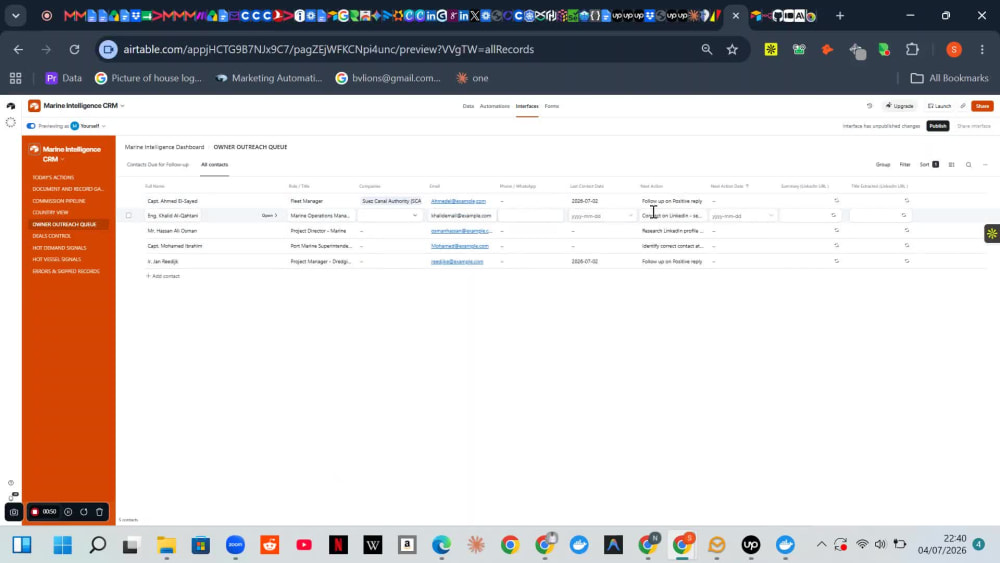This screenshot has width=1000, height=563.
Task: Click the Phone / WhatsApp field in Khalid's row
Action: point(530,216)
